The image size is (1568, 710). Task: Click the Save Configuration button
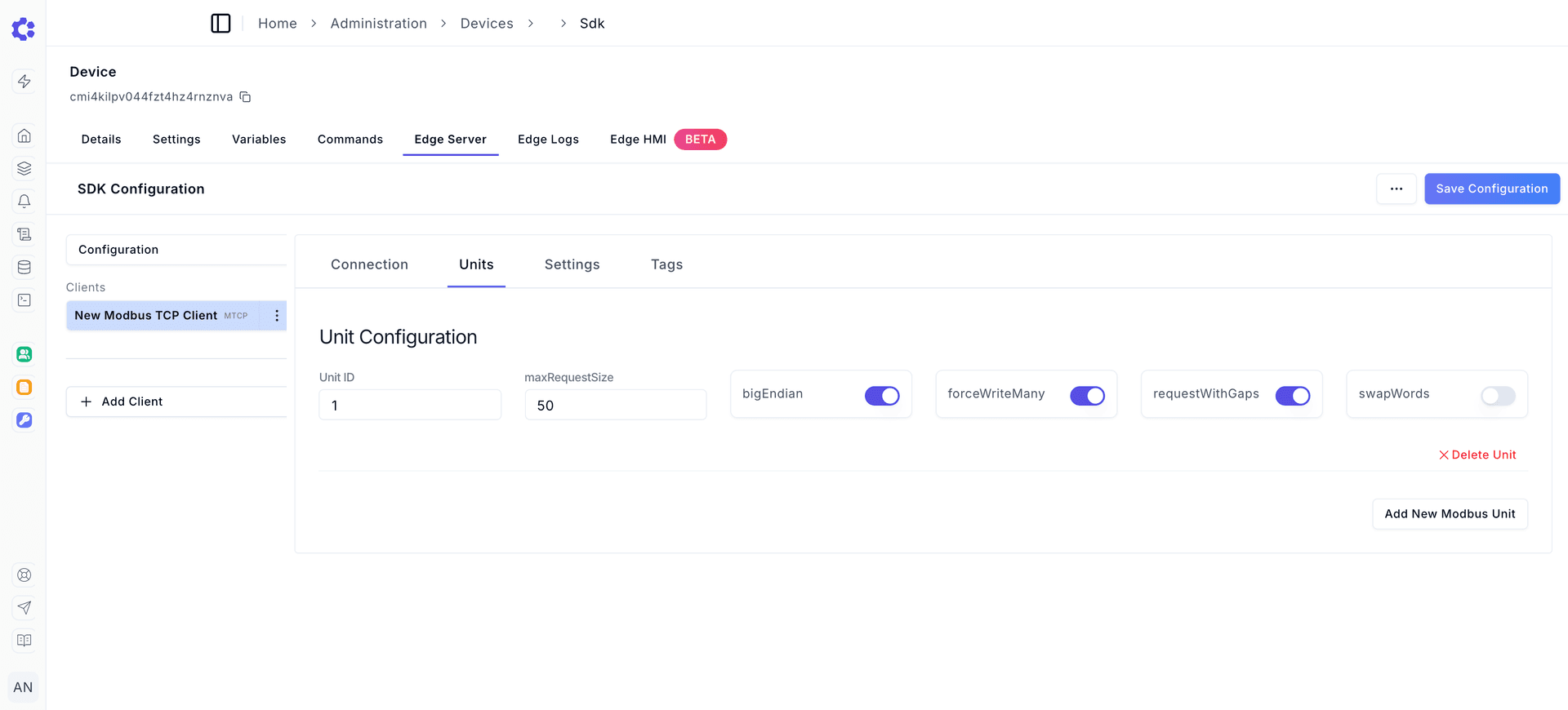point(1492,189)
